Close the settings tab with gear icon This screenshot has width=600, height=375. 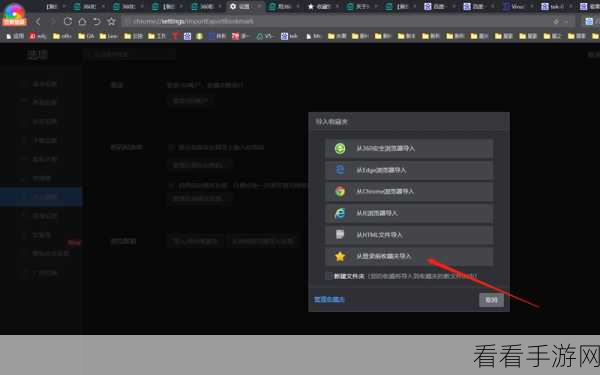(259, 6)
